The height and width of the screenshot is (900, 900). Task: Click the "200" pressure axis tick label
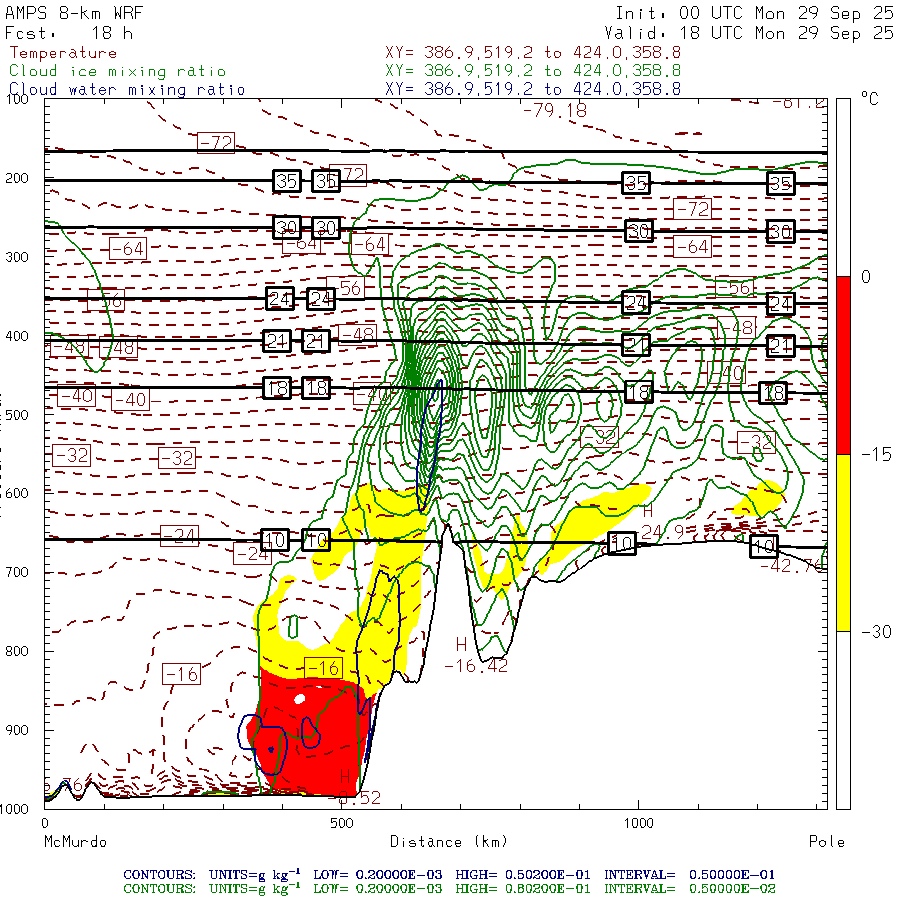pos(17,179)
